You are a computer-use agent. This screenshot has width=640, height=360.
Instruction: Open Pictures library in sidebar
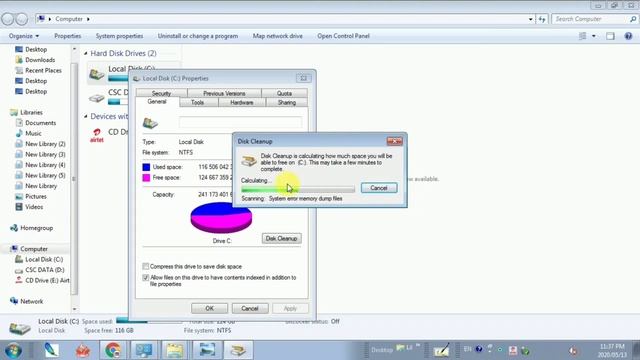coord(36,196)
